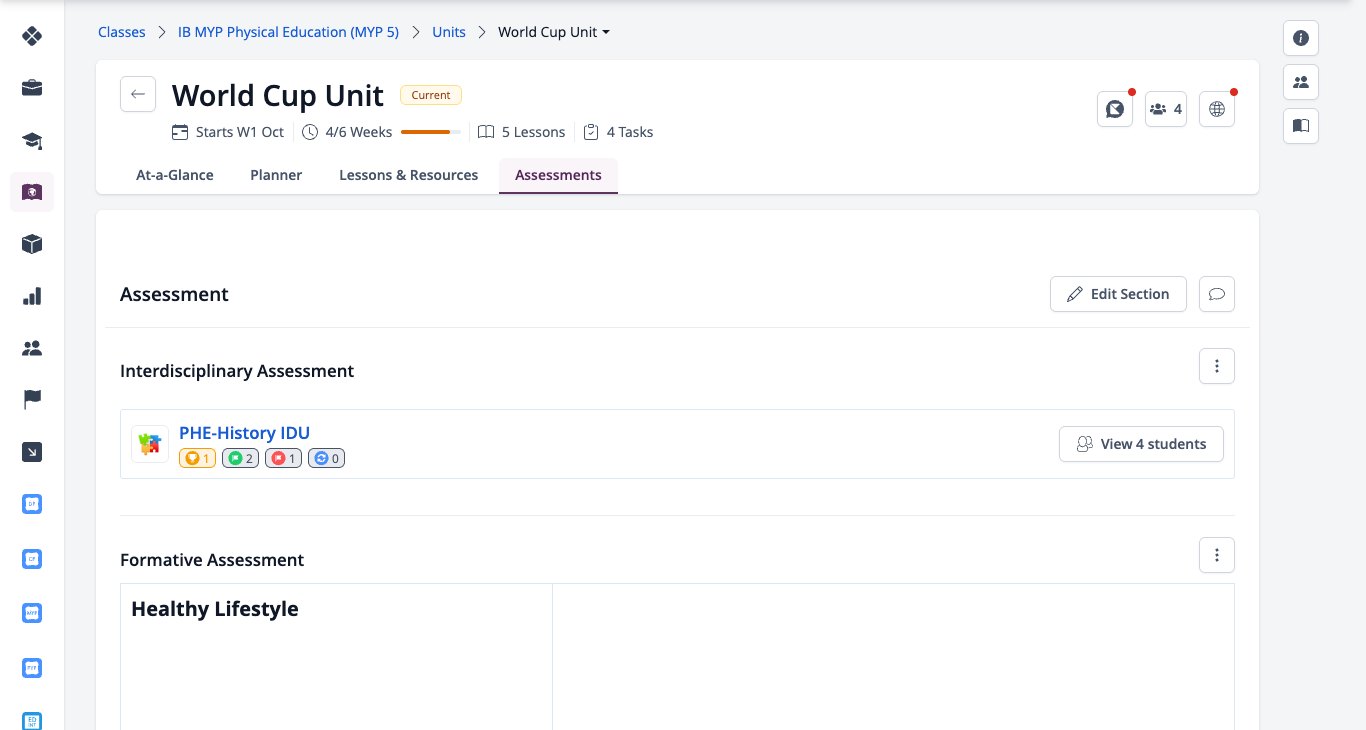Click the World Cup Unit title
Image resolution: width=1366 pixels, height=730 pixels.
278,95
